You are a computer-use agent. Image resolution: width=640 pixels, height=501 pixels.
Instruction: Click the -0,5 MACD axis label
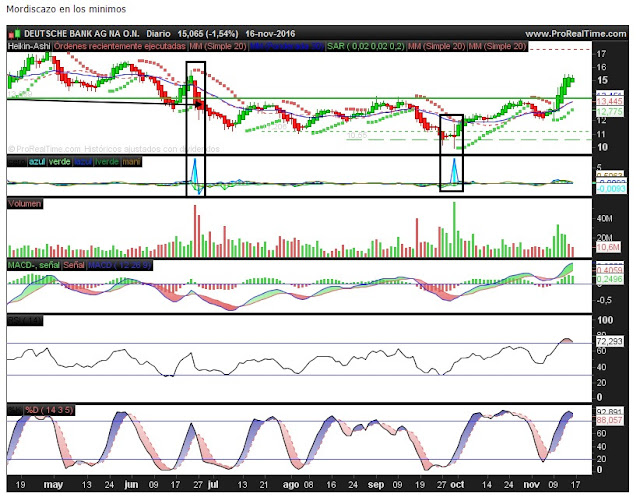[604, 300]
